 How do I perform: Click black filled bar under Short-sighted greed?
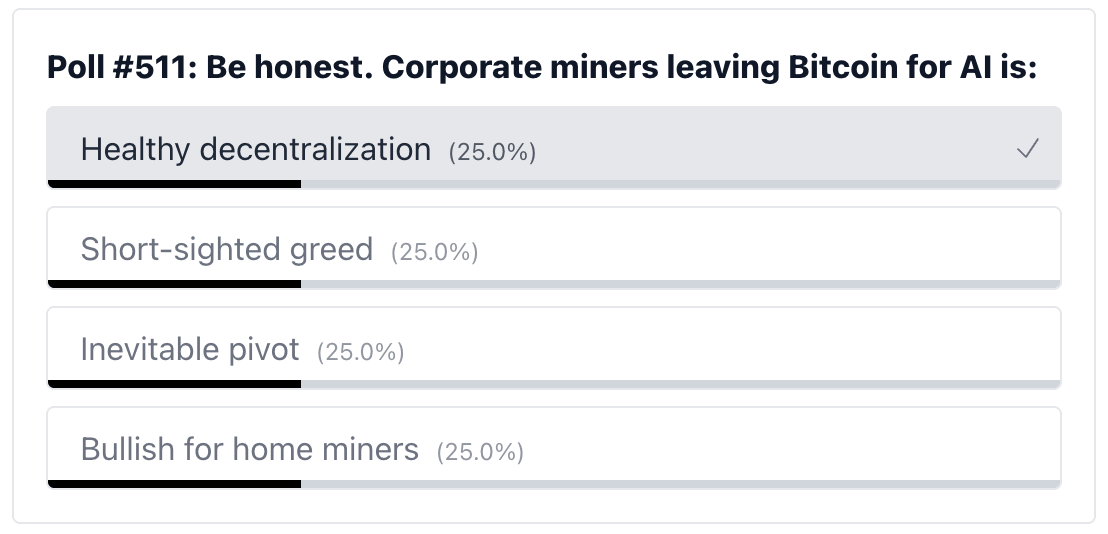tap(174, 284)
